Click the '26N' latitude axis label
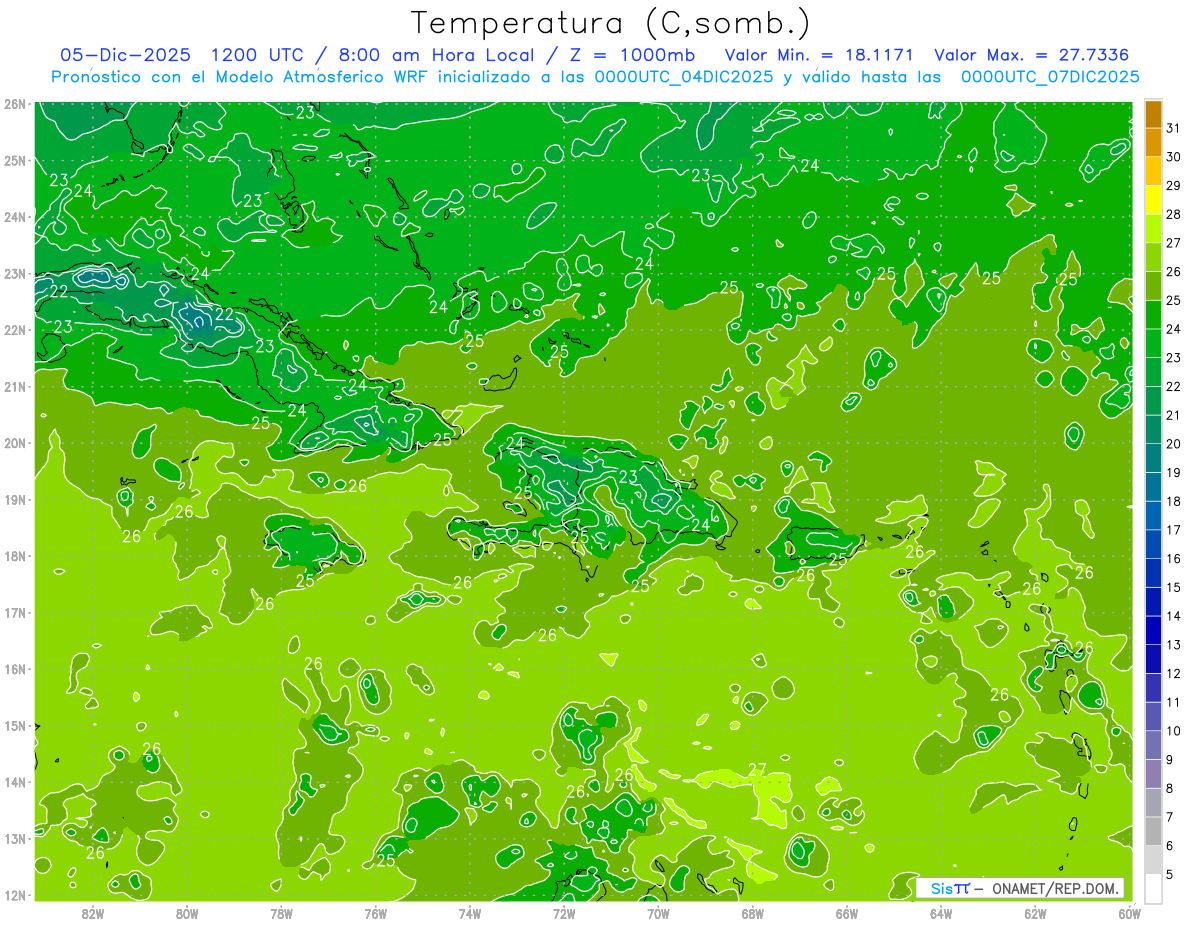The height and width of the screenshot is (927, 1200). (x=14, y=104)
